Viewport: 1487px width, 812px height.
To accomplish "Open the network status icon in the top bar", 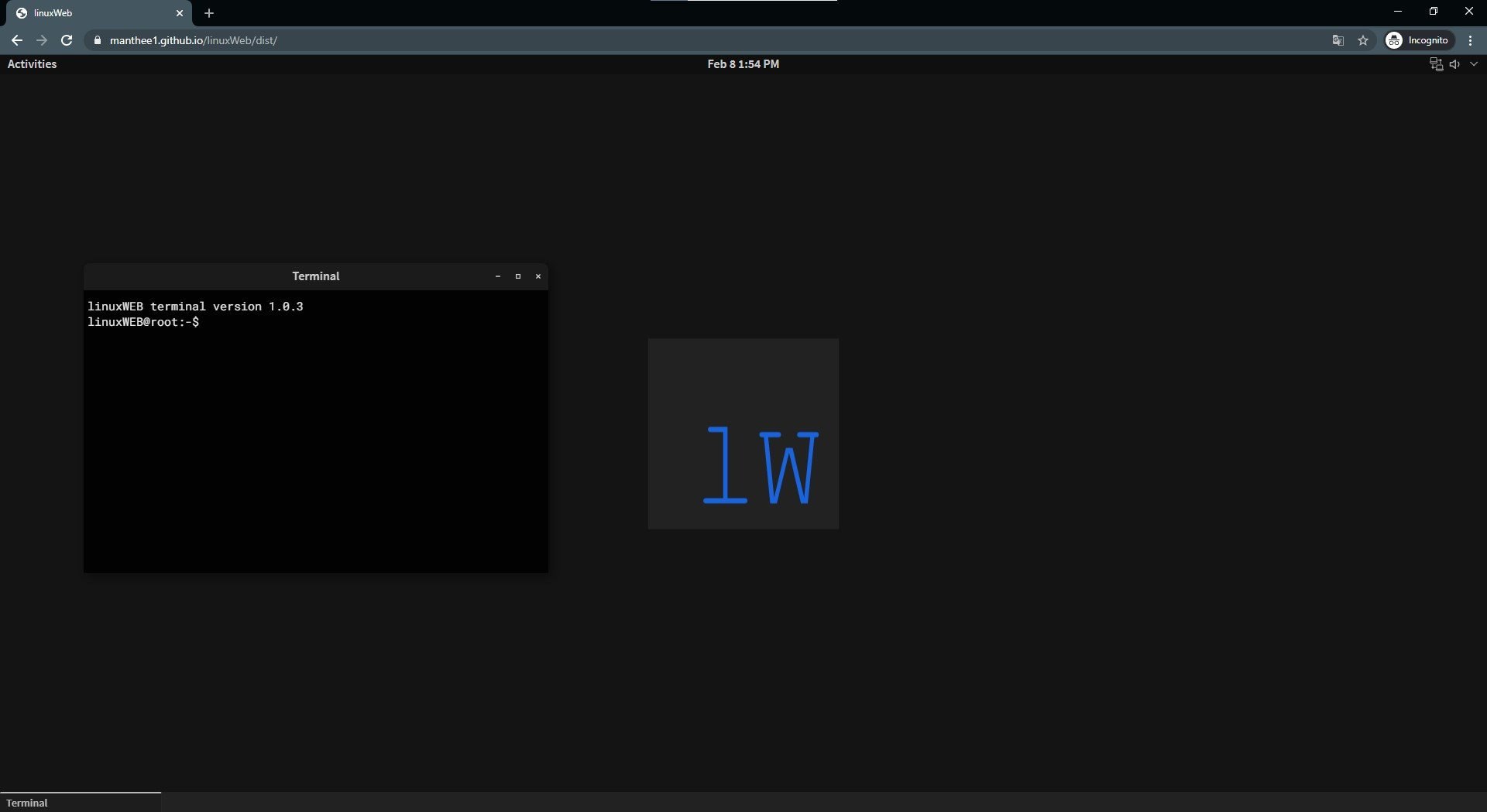I will 1436,64.
